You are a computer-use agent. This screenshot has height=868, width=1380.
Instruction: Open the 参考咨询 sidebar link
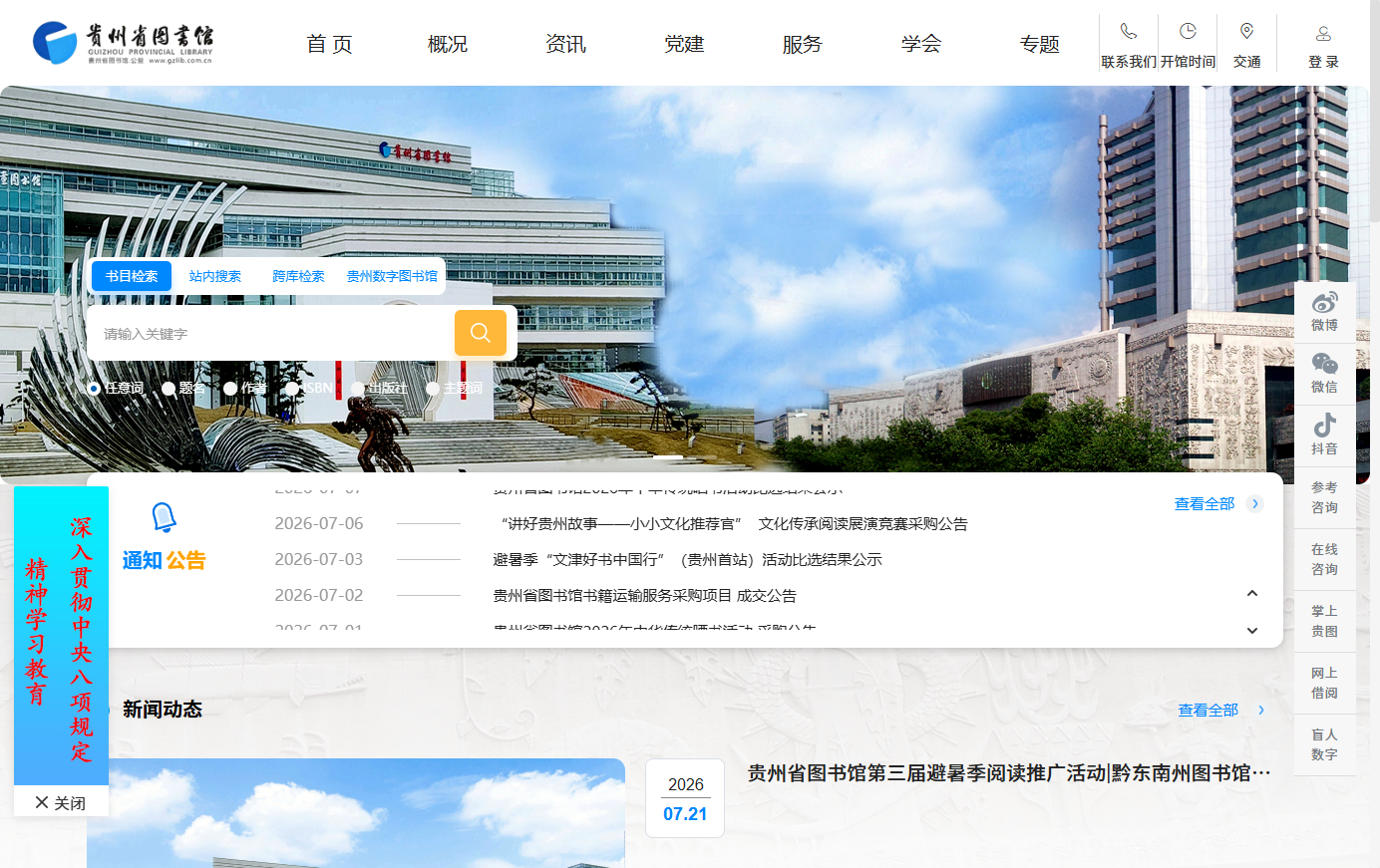coord(1324,497)
